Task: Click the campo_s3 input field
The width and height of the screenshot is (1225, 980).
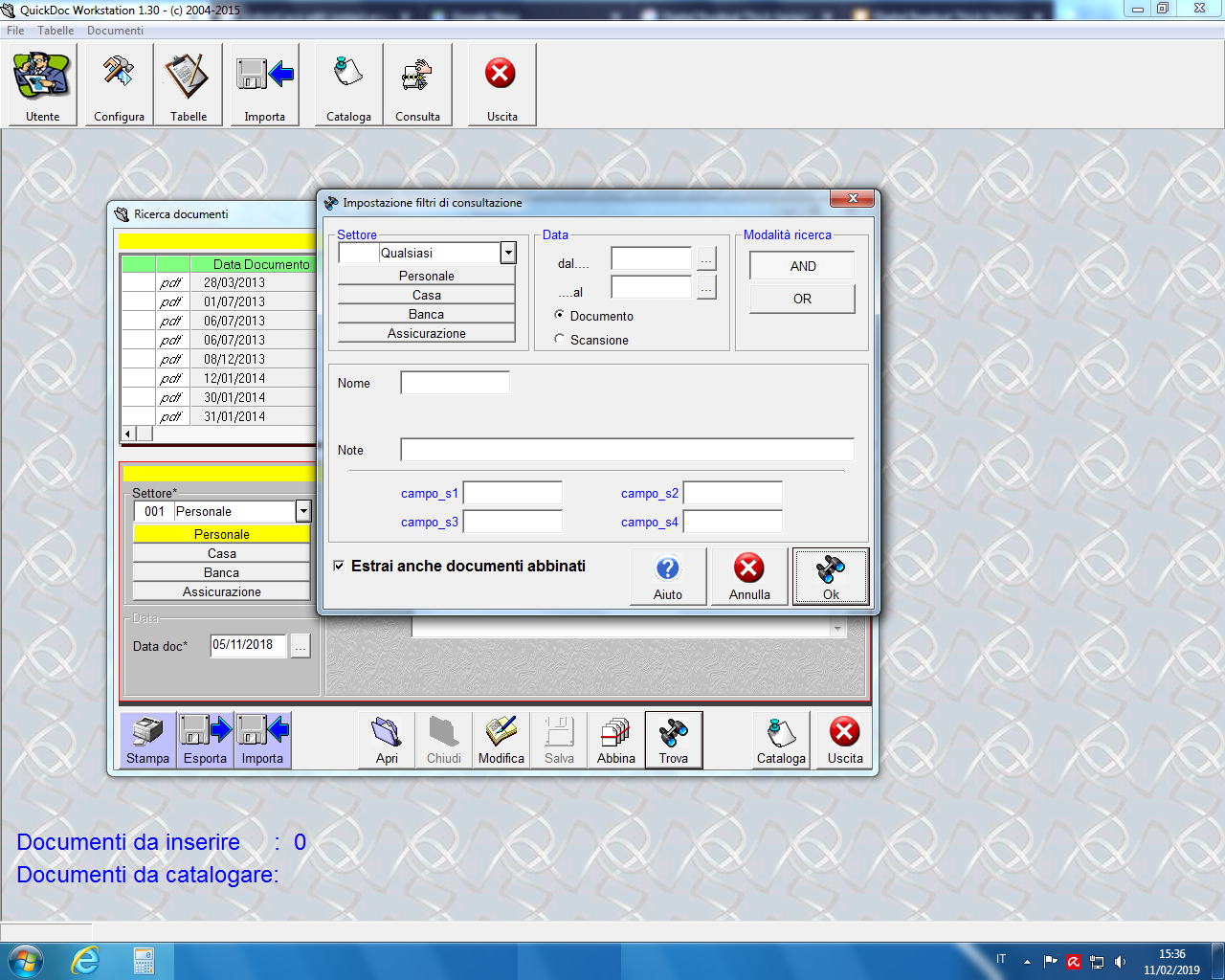Action: tap(512, 522)
